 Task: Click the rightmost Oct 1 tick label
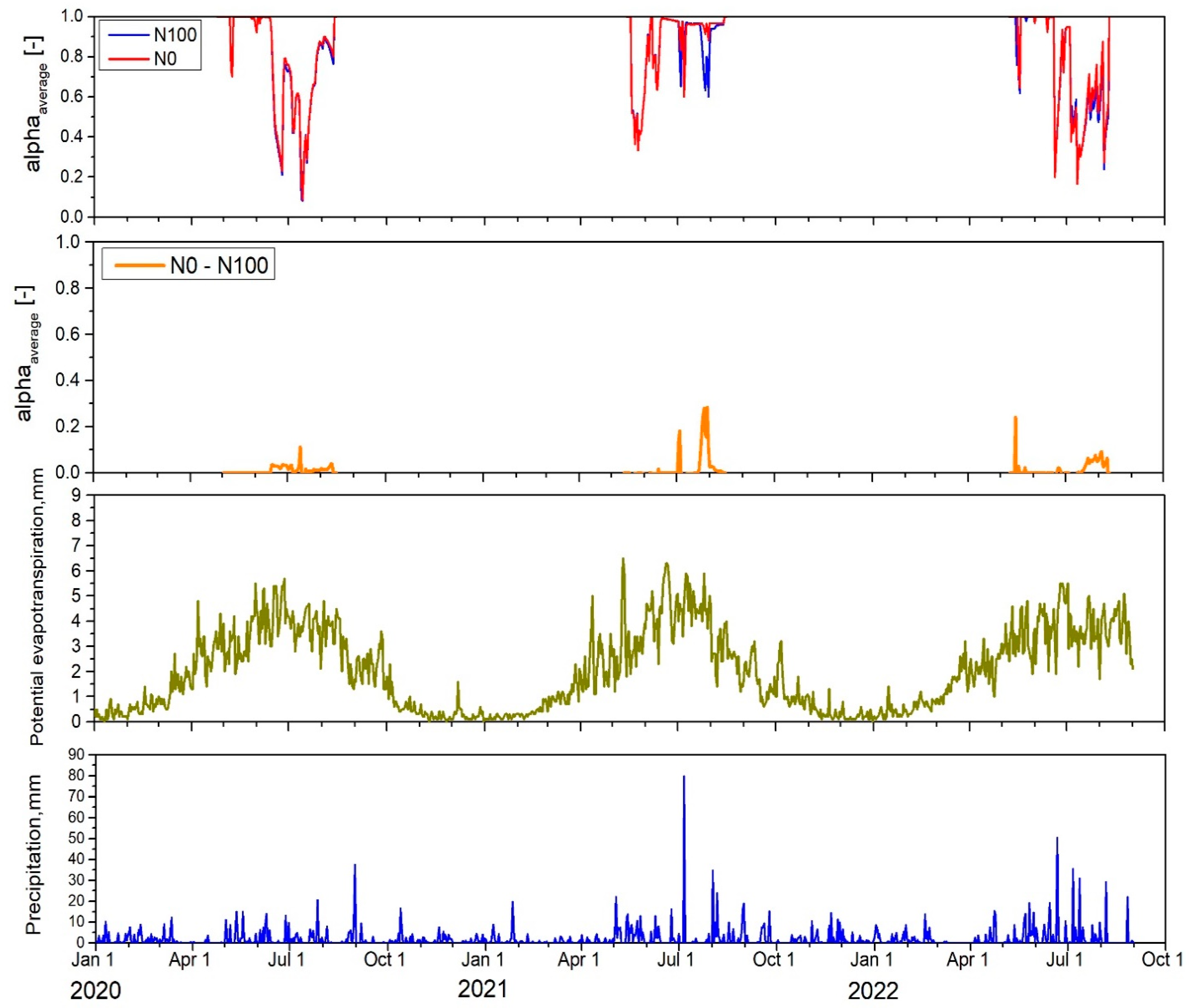click(1162, 960)
